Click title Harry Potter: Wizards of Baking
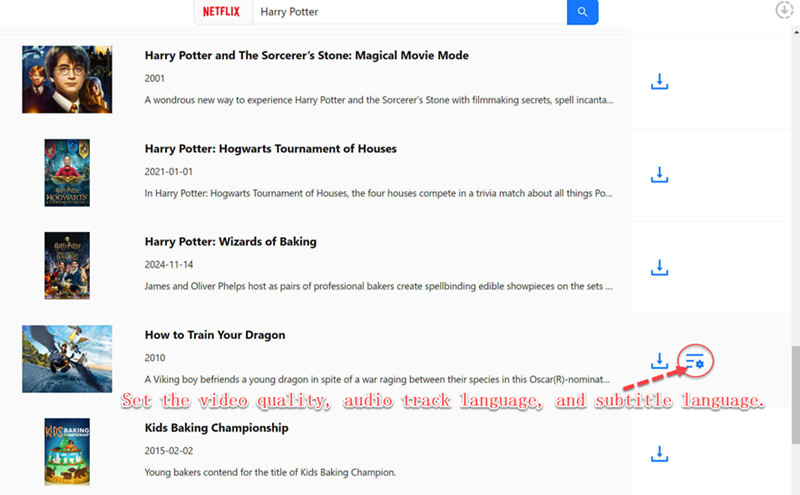 (x=230, y=242)
